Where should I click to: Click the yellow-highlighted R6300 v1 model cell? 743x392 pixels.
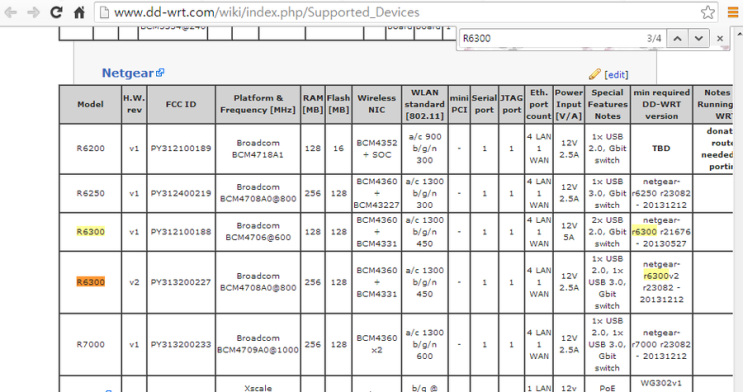point(91,232)
